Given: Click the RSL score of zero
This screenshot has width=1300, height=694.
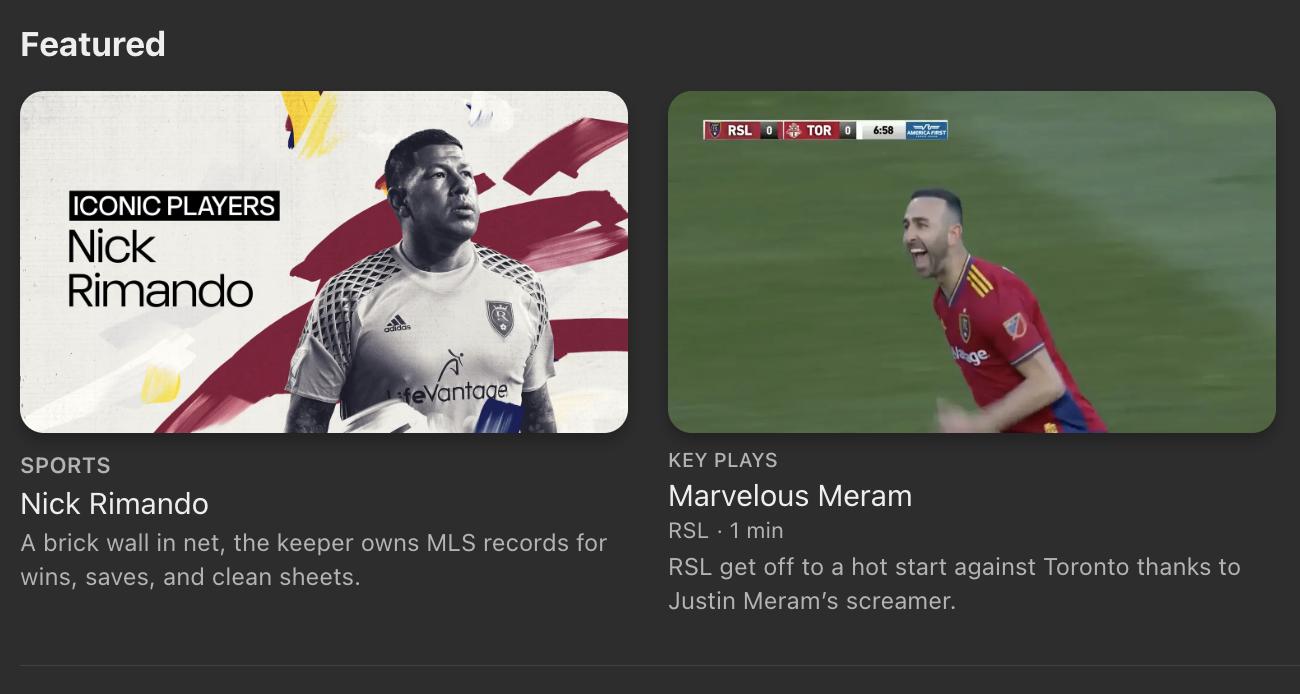Looking at the screenshot, I should point(769,130).
